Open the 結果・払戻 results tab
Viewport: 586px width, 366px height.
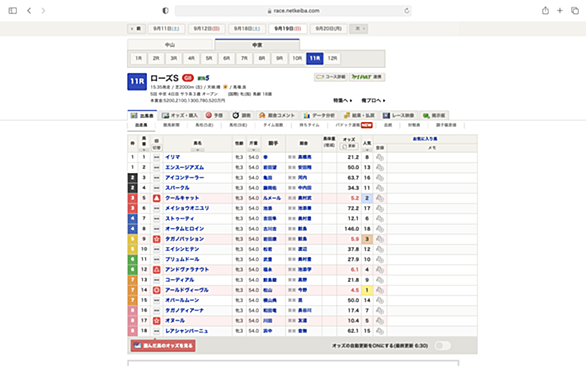point(360,116)
